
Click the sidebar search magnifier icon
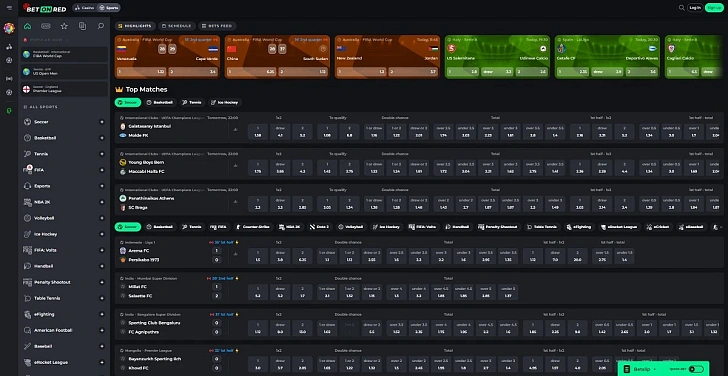tap(100, 26)
